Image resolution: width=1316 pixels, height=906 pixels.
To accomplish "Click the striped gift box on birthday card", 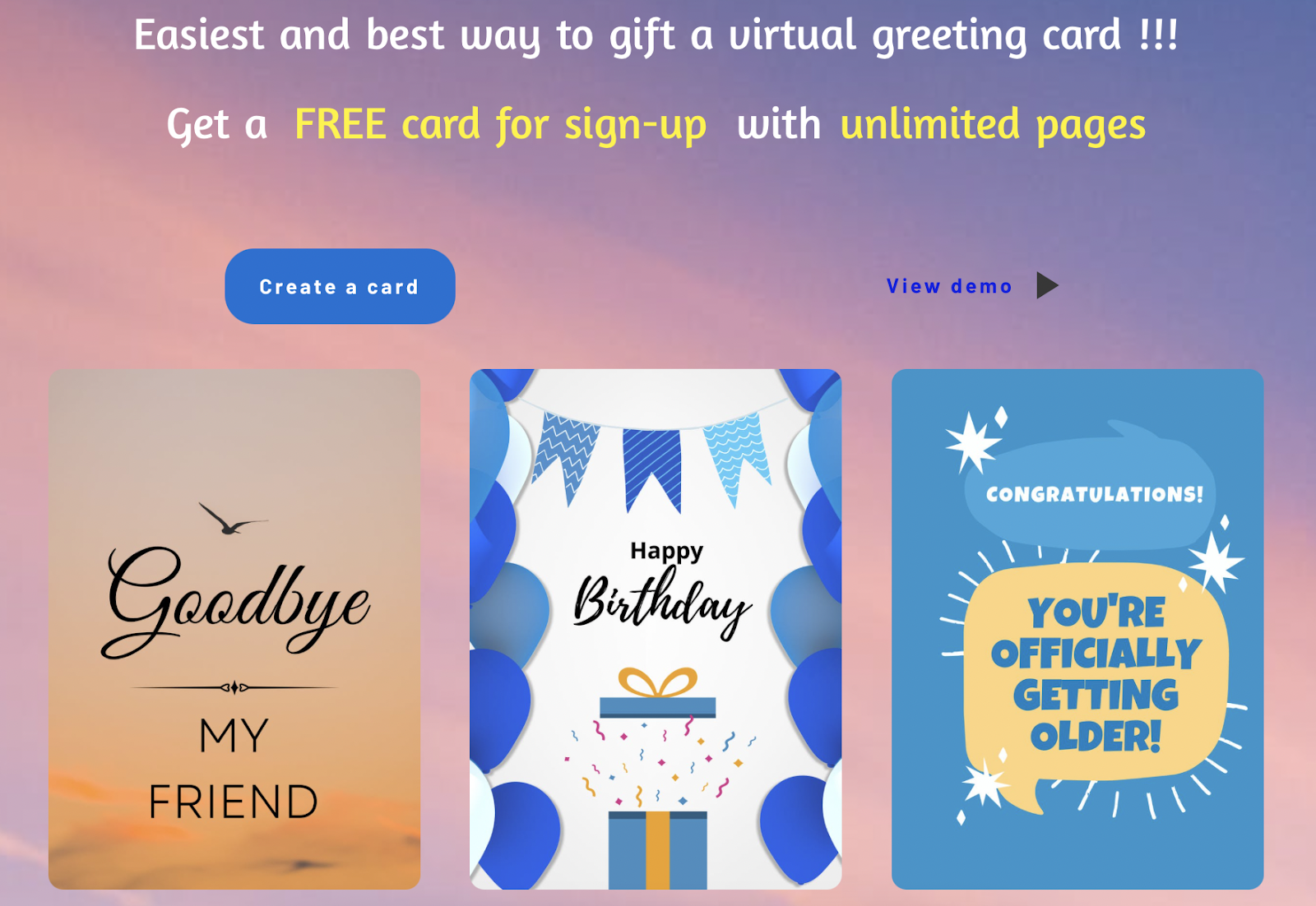I will [x=657, y=849].
